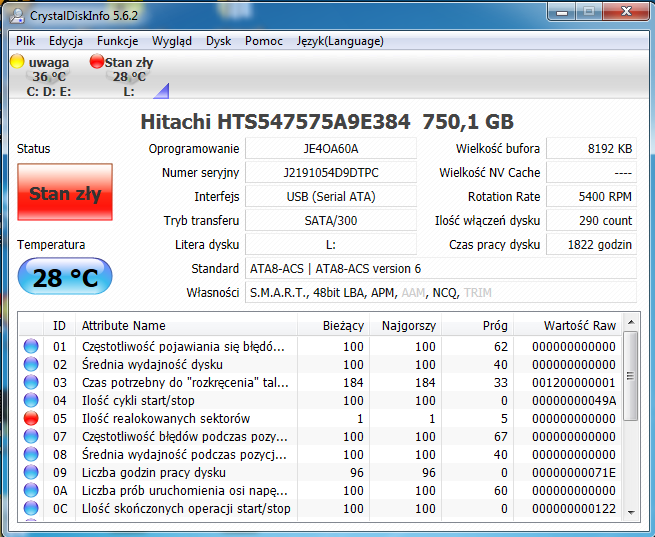Click the interface field 'USB (Serial ATA)'
The height and width of the screenshot is (537, 655).
tap(331, 197)
